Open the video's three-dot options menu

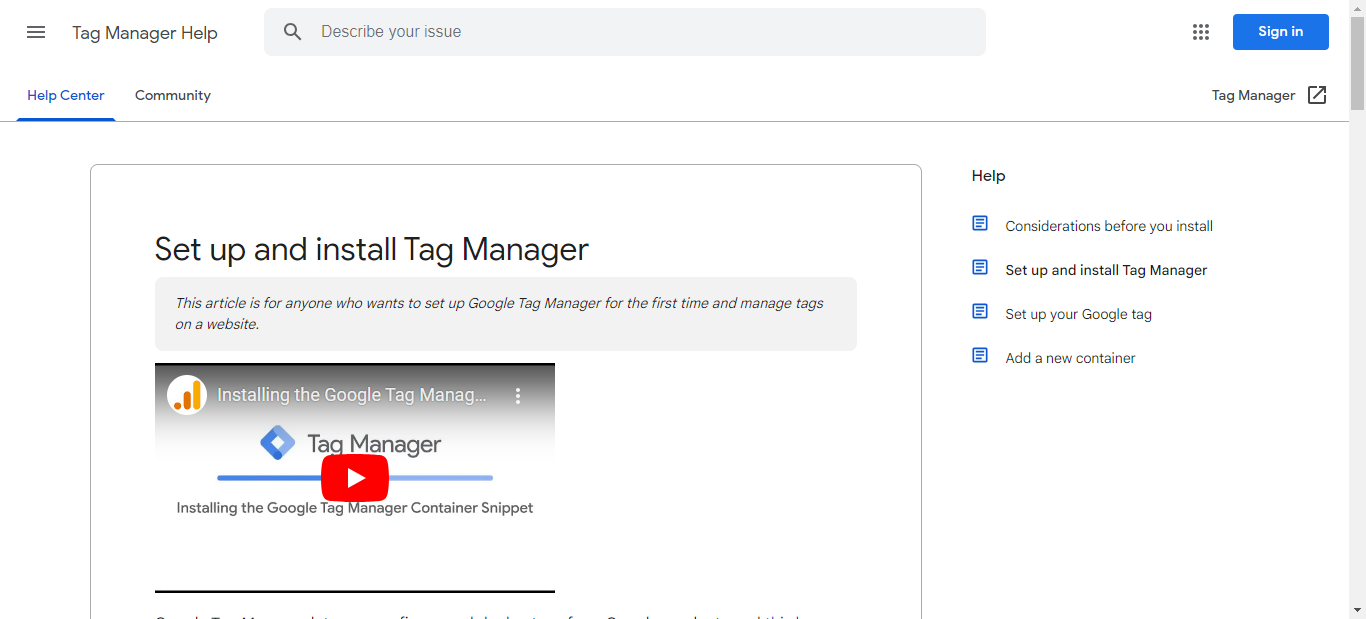[518, 396]
